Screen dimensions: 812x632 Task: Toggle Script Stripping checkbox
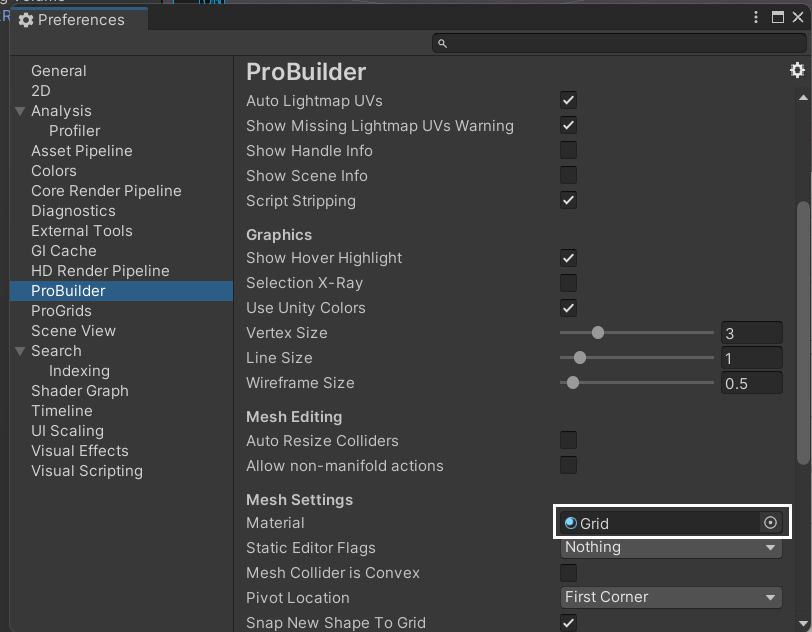point(568,200)
